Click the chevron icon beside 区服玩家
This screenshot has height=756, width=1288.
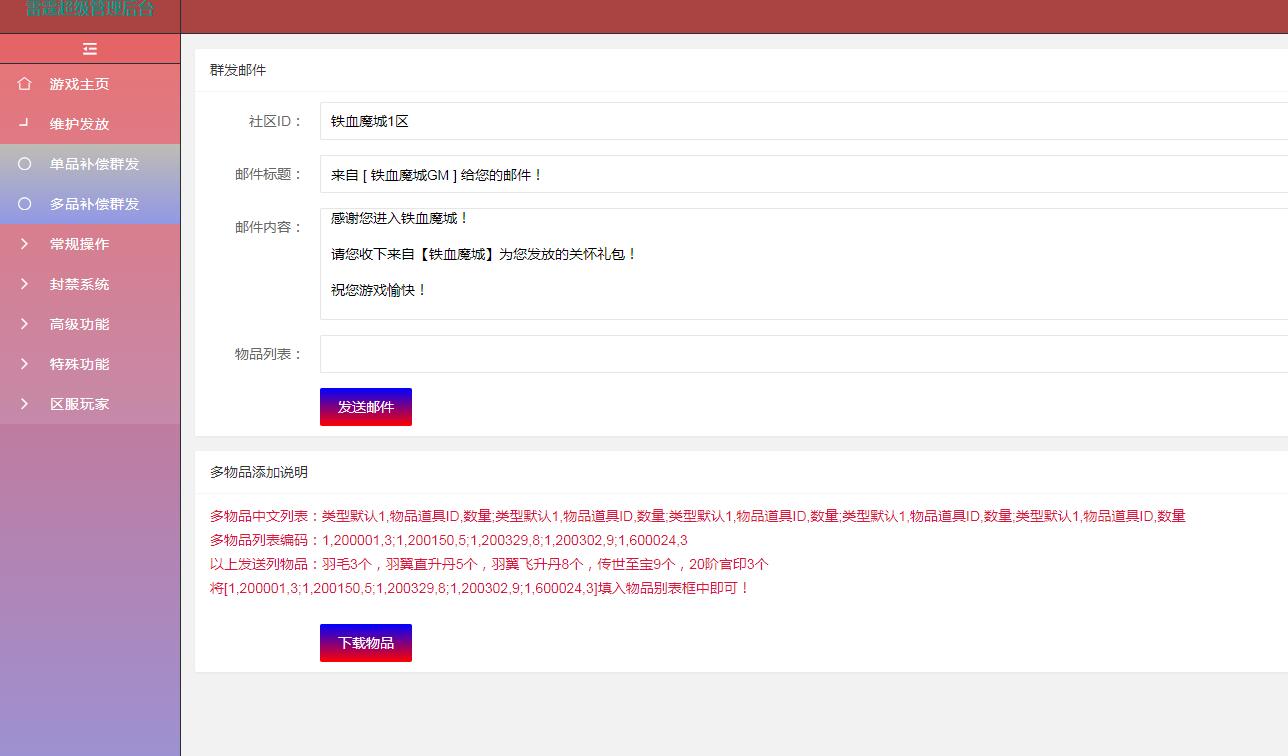click(25, 404)
